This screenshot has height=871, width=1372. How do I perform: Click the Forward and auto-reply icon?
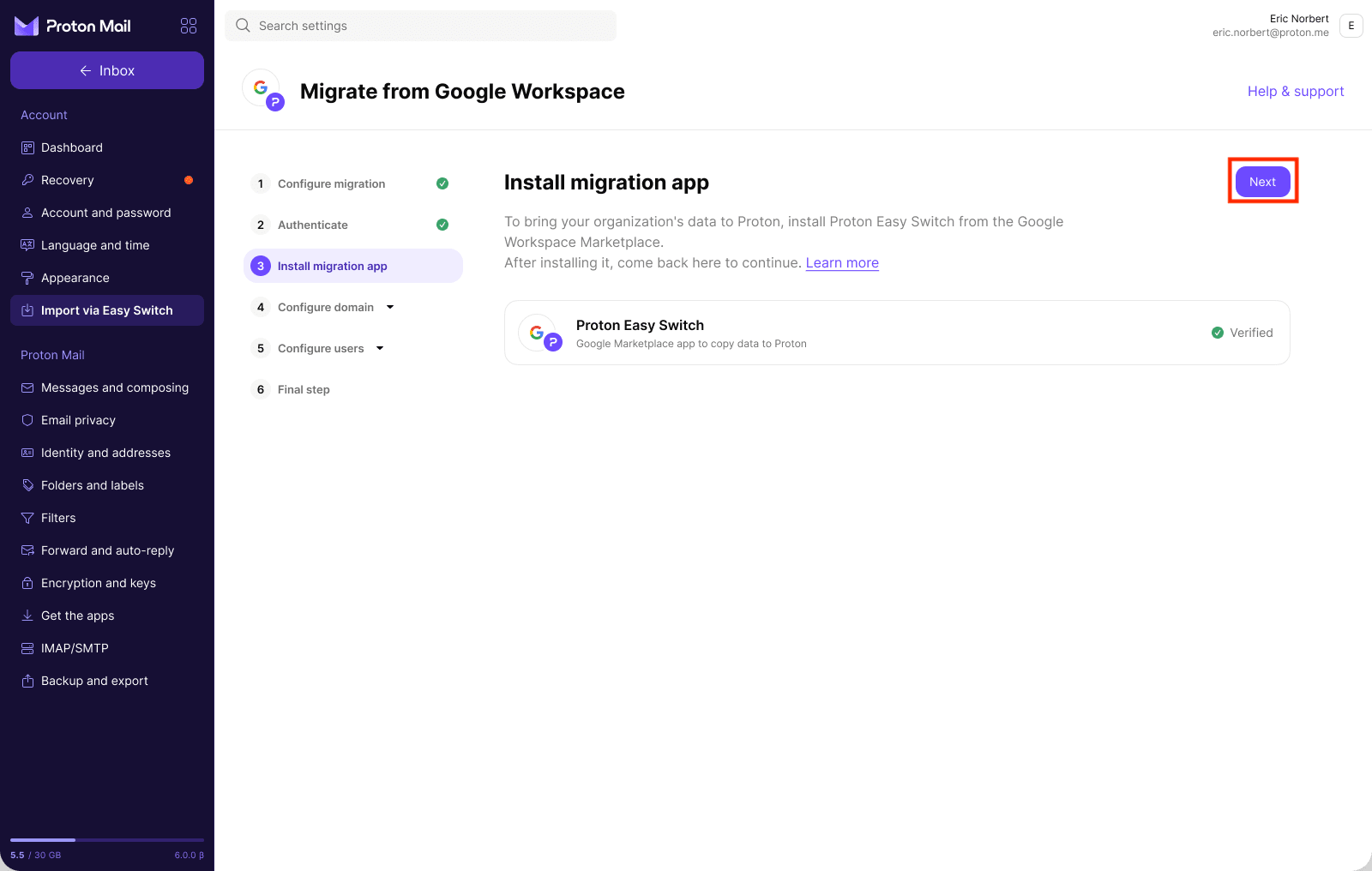(x=27, y=550)
